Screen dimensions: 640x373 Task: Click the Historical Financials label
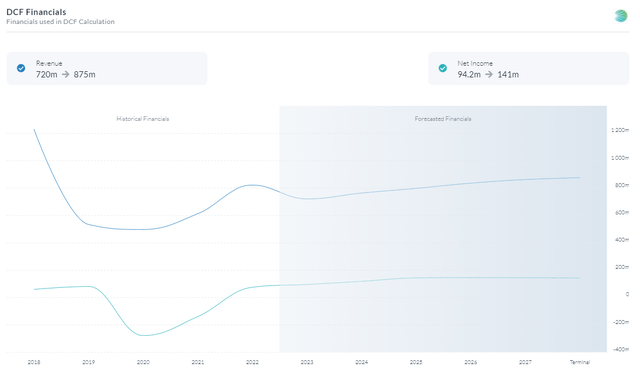(x=143, y=119)
